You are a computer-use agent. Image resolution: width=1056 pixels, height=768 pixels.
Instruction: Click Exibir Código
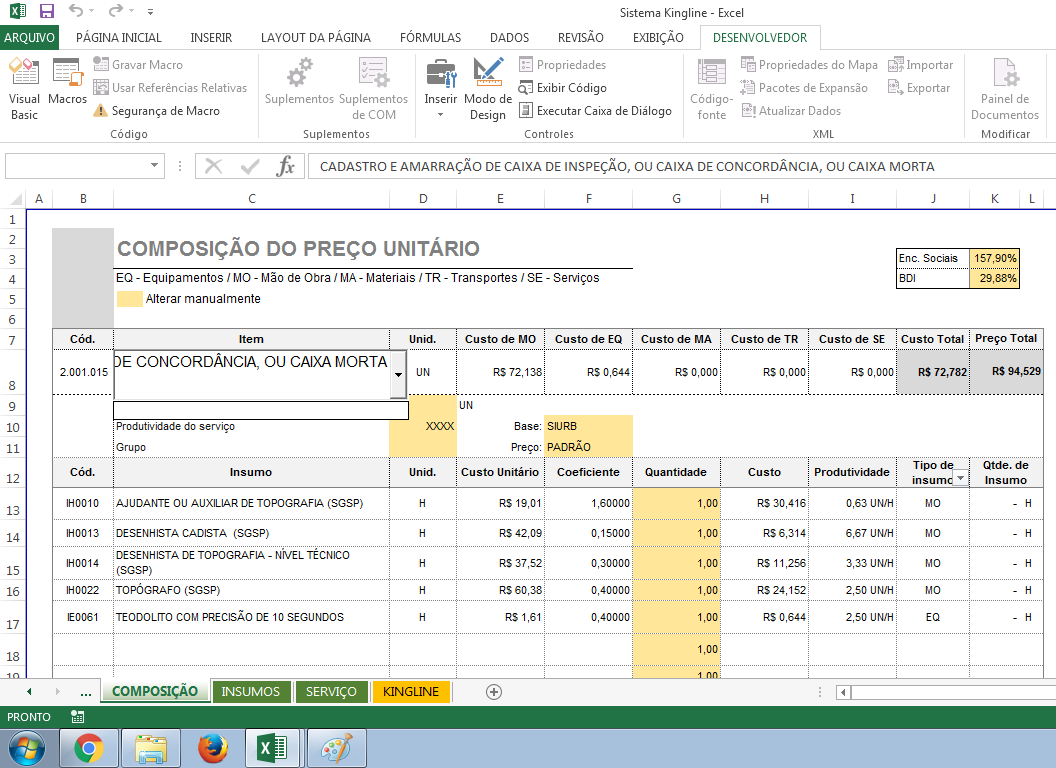pyautogui.click(x=562, y=88)
